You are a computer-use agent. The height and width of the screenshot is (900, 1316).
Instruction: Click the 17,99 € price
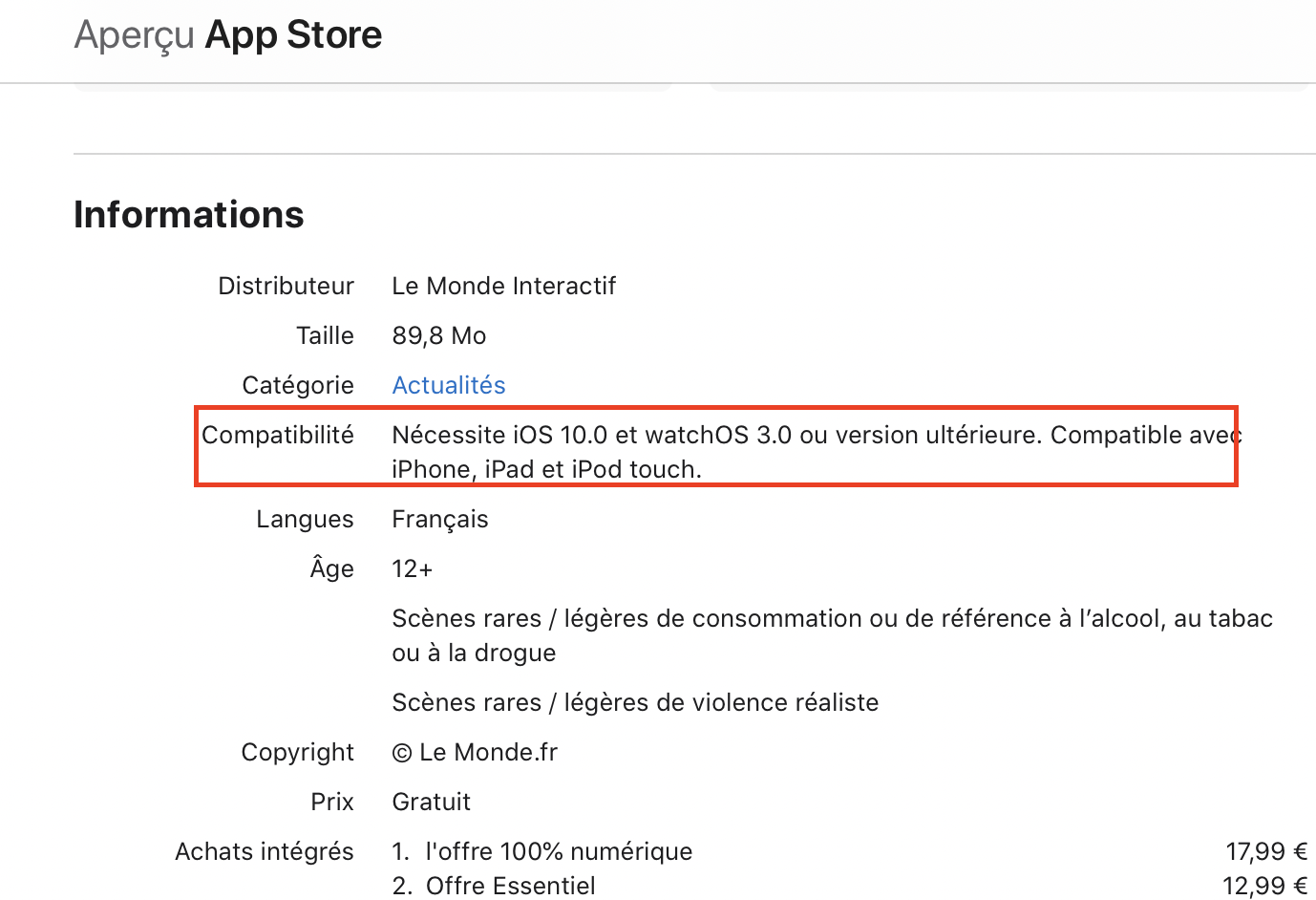(x=1266, y=851)
